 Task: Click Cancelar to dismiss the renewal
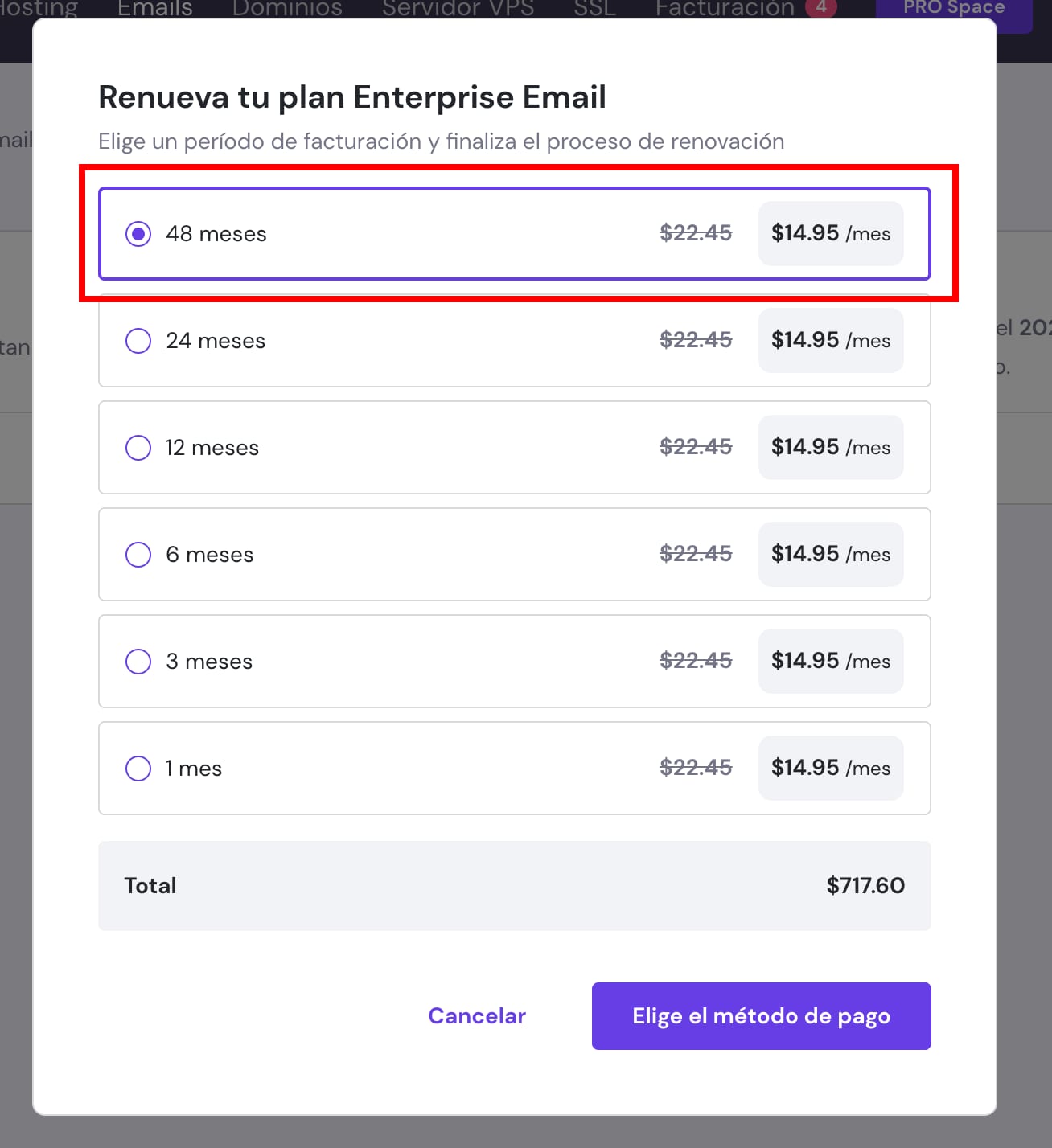(477, 1016)
